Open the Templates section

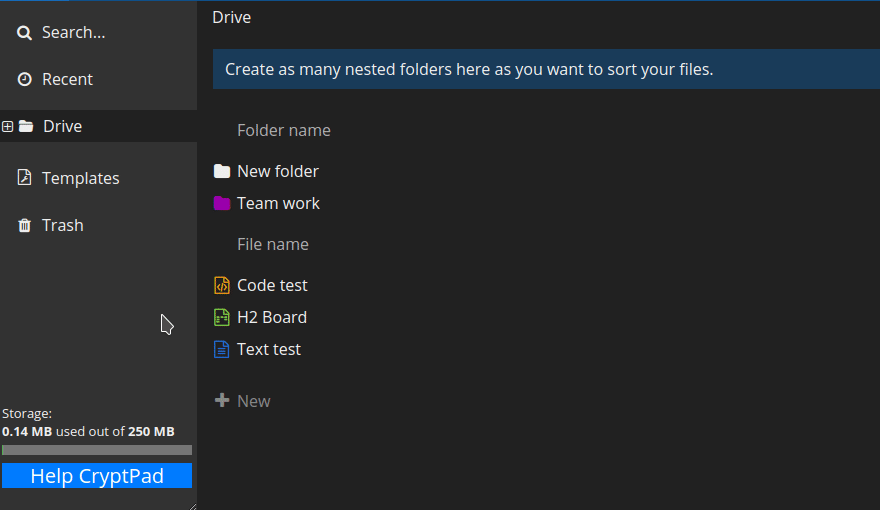[80, 178]
